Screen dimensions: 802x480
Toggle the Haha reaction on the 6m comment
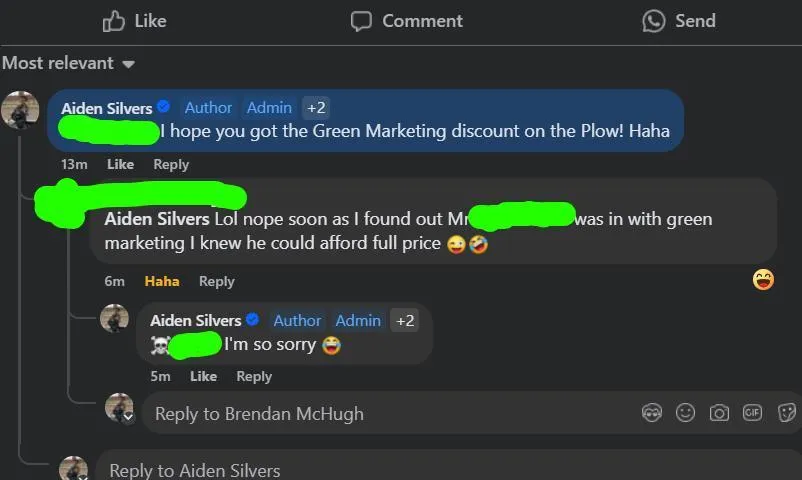162,281
